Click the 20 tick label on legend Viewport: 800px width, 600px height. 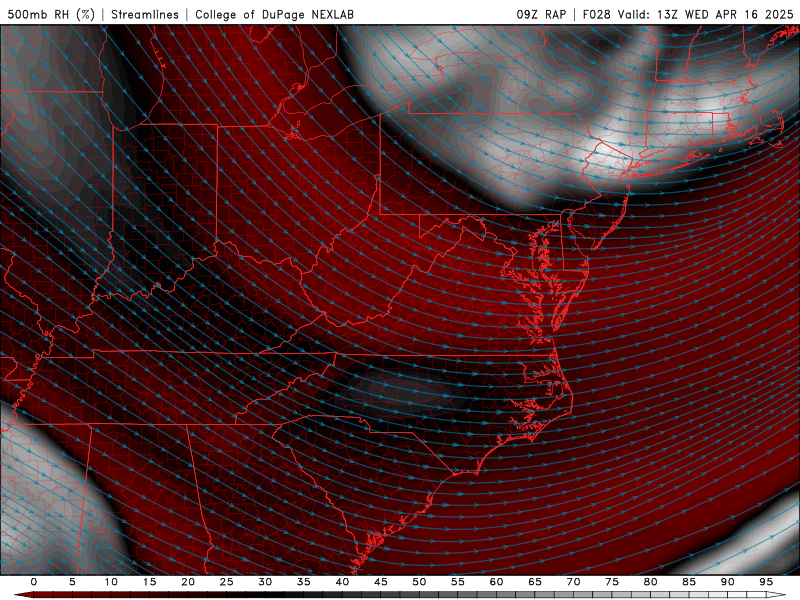click(188, 582)
